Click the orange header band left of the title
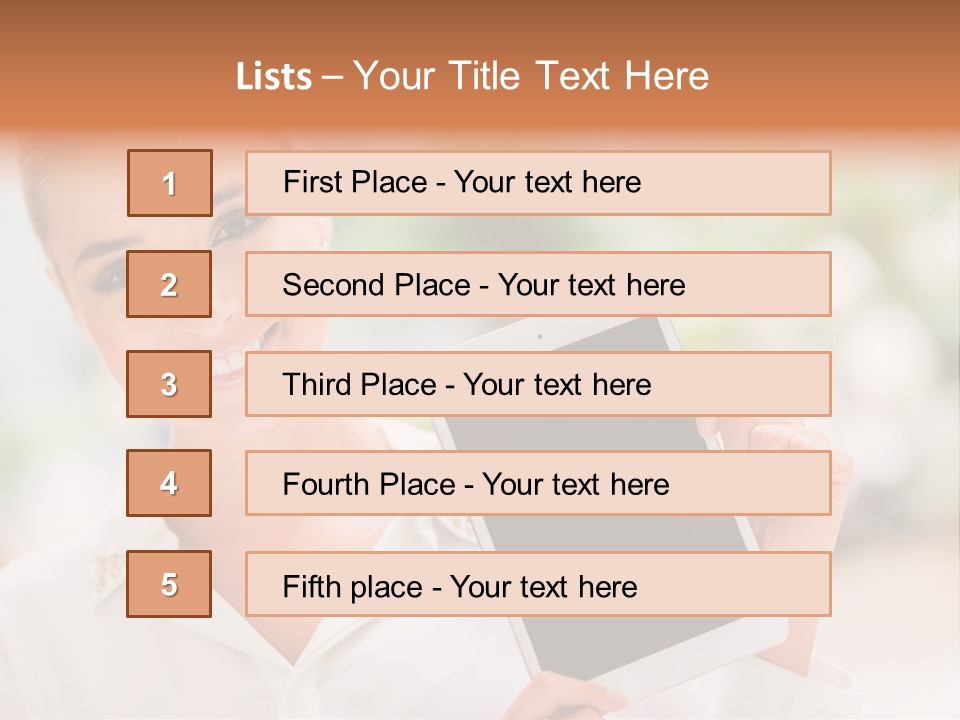 click(x=110, y=76)
